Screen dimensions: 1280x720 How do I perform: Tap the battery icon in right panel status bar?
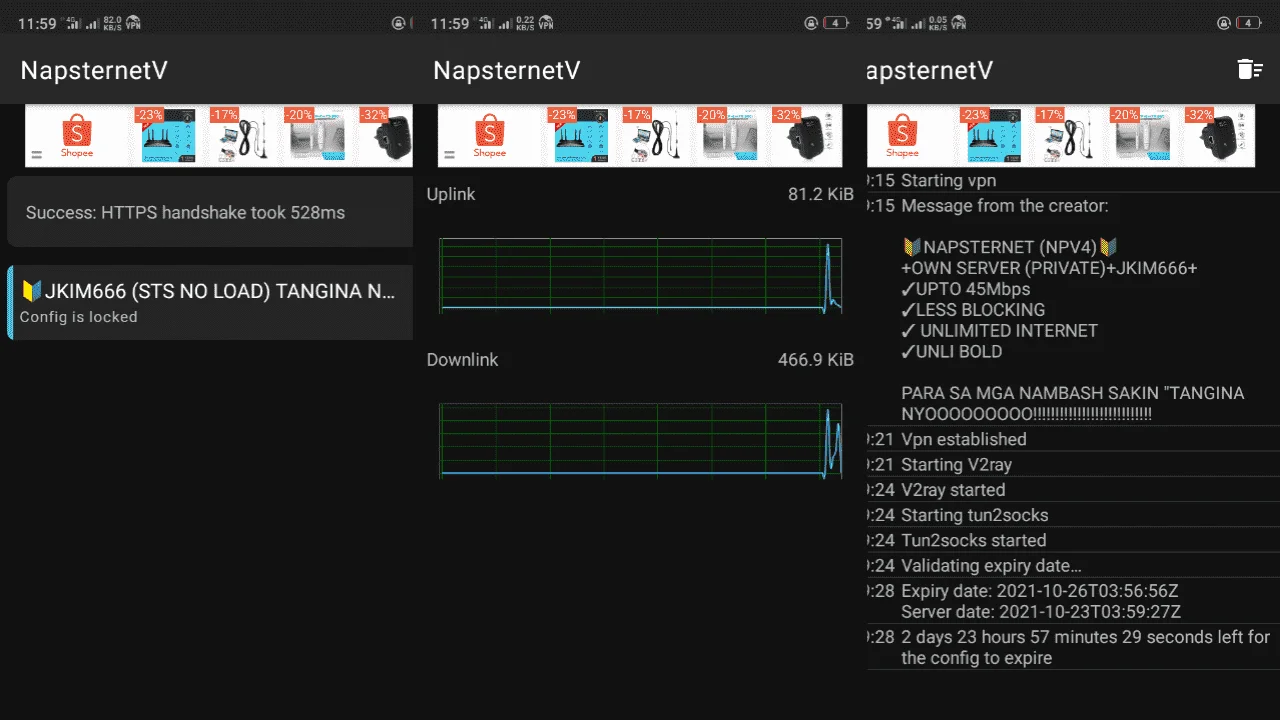point(1250,23)
